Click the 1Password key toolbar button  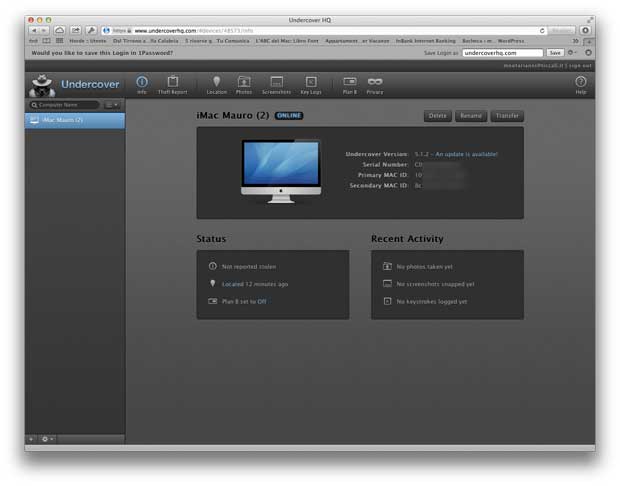click(x=91, y=30)
